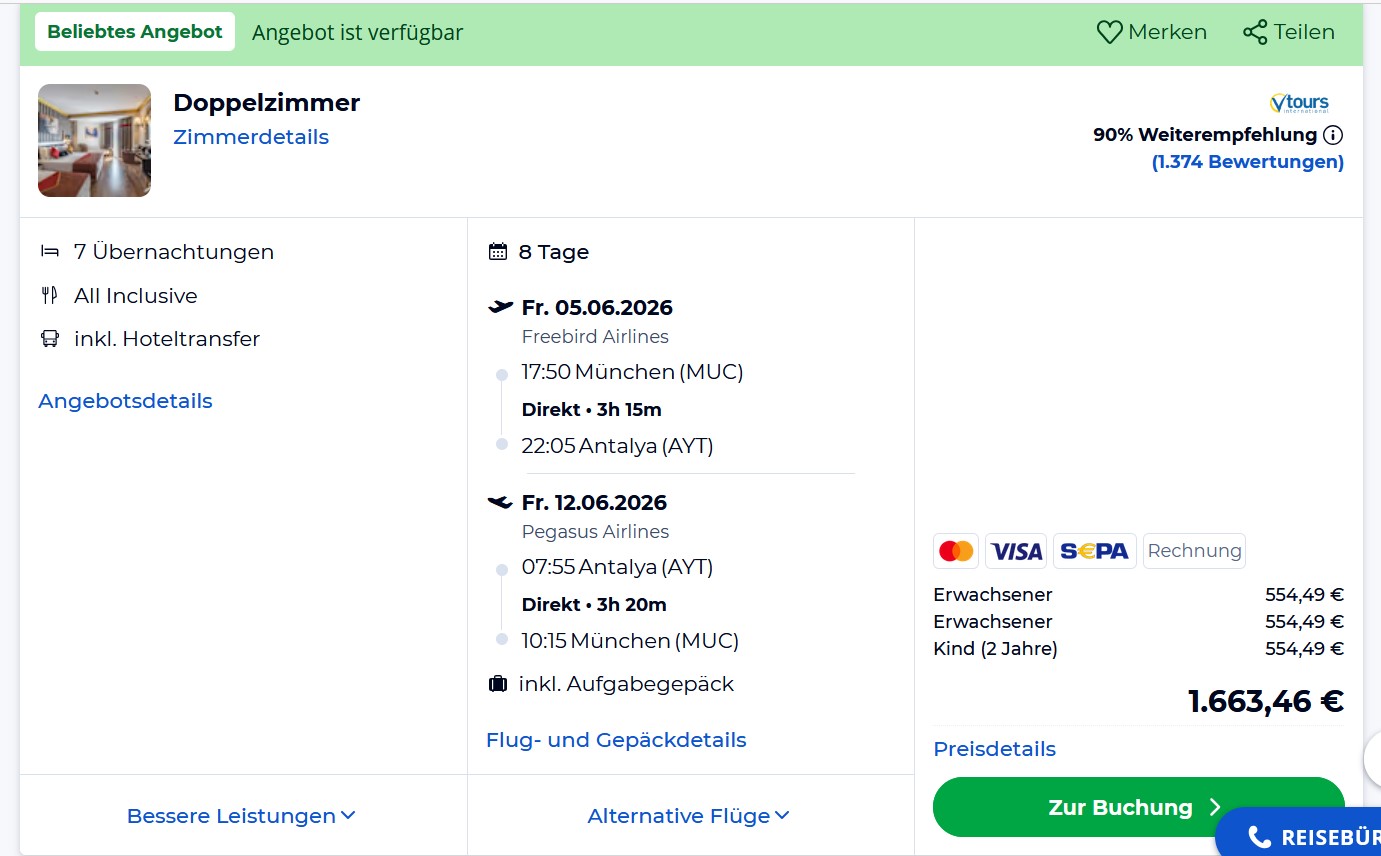Viewport: 1381px width, 856px height.
Task: Open the 1.374 Bewertungen reviews link
Action: [x=1247, y=162]
